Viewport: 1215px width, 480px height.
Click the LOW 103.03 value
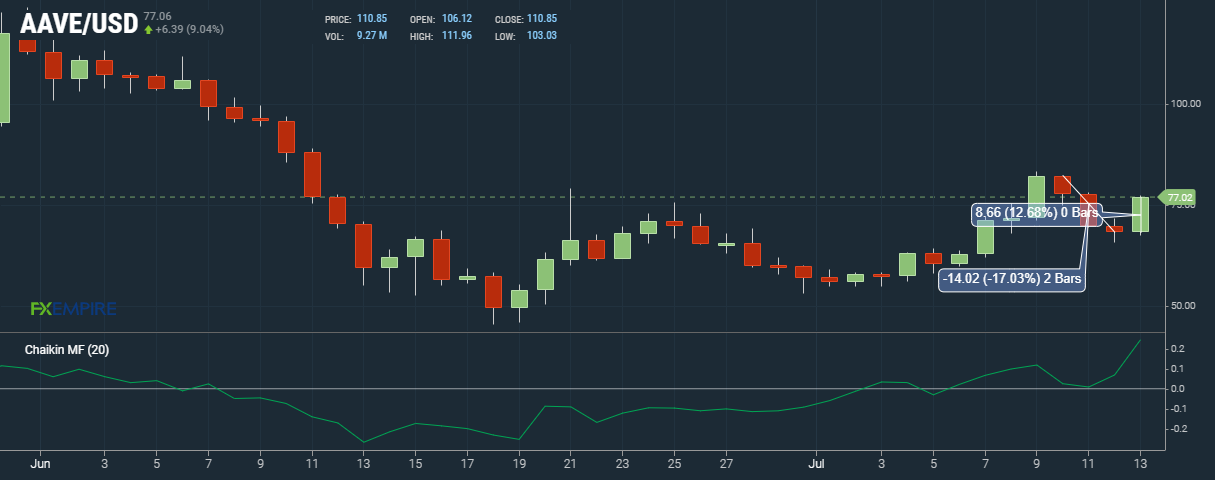[x=542, y=36]
